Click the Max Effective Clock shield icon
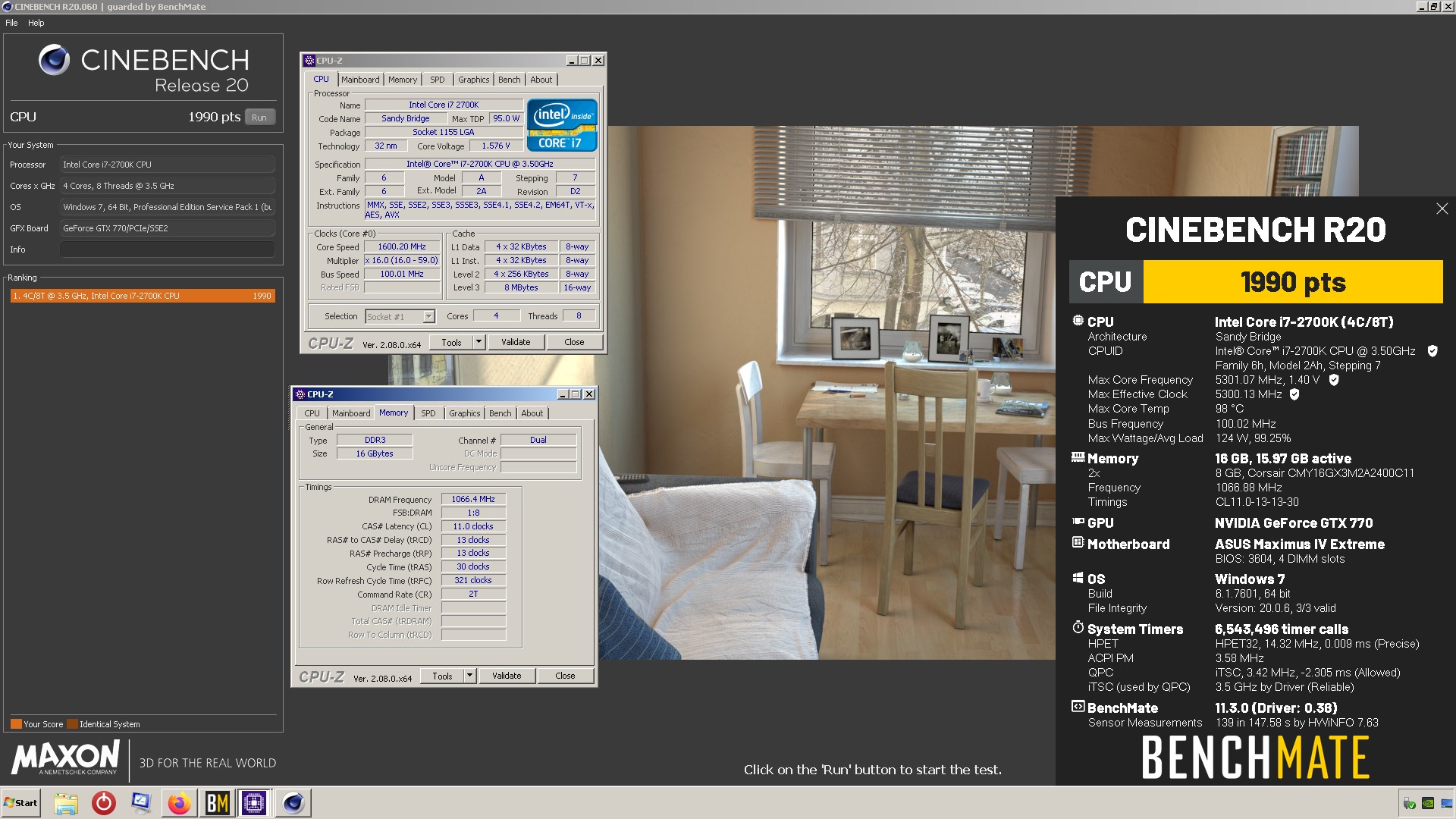This screenshot has width=1456, height=819. point(1294,394)
